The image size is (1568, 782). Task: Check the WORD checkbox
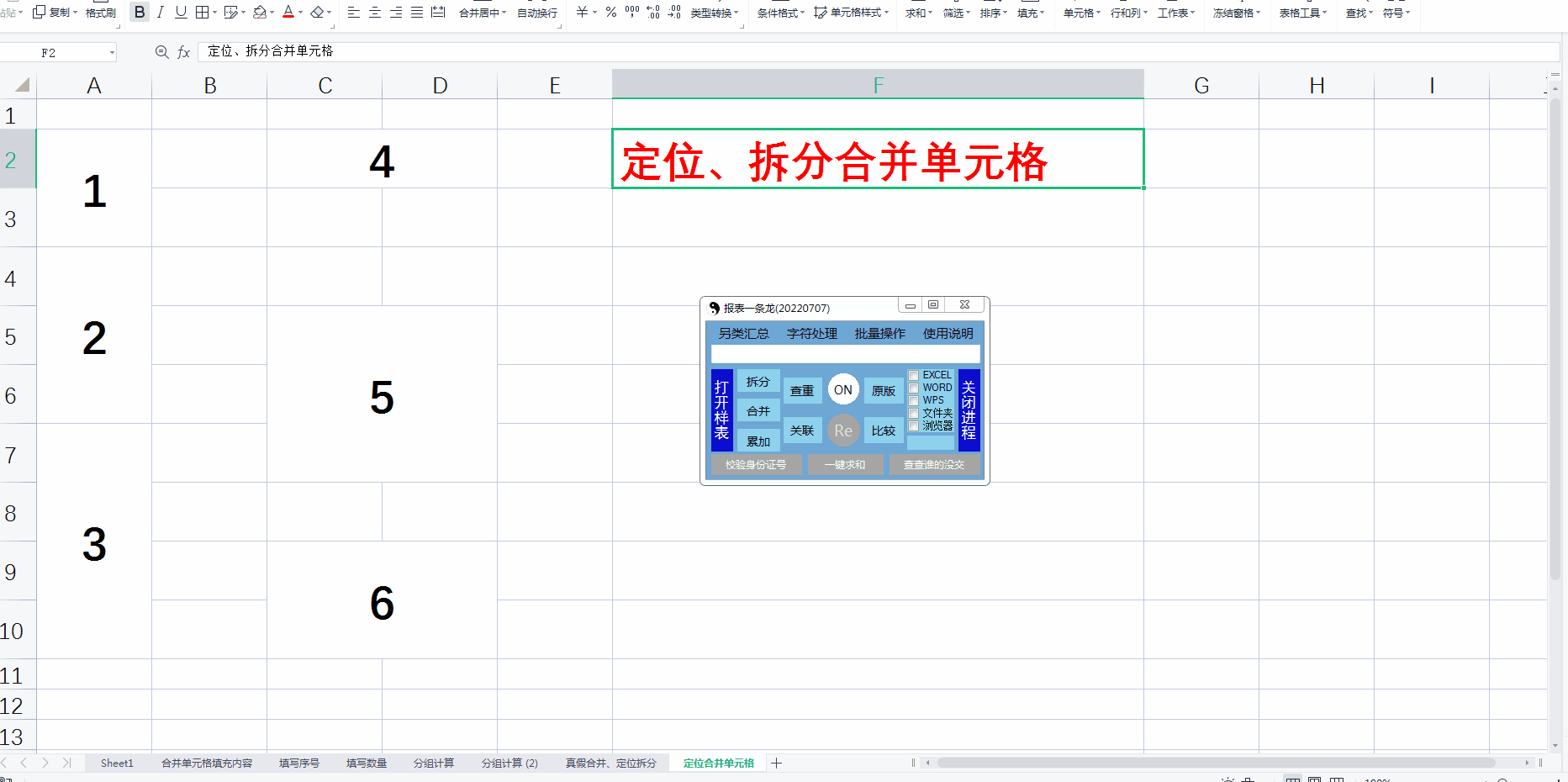[914, 388]
